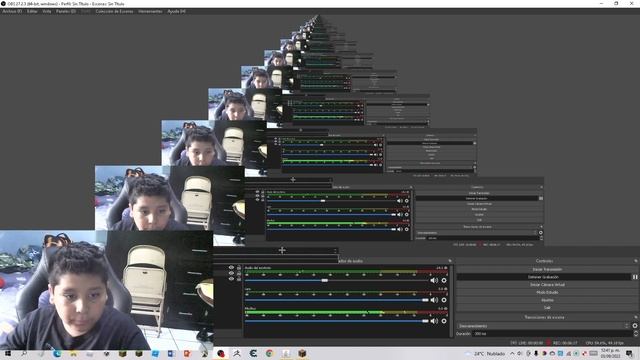Toggle the top source eye visibility icon
This screenshot has width=640, height=360.
tap(231, 267)
